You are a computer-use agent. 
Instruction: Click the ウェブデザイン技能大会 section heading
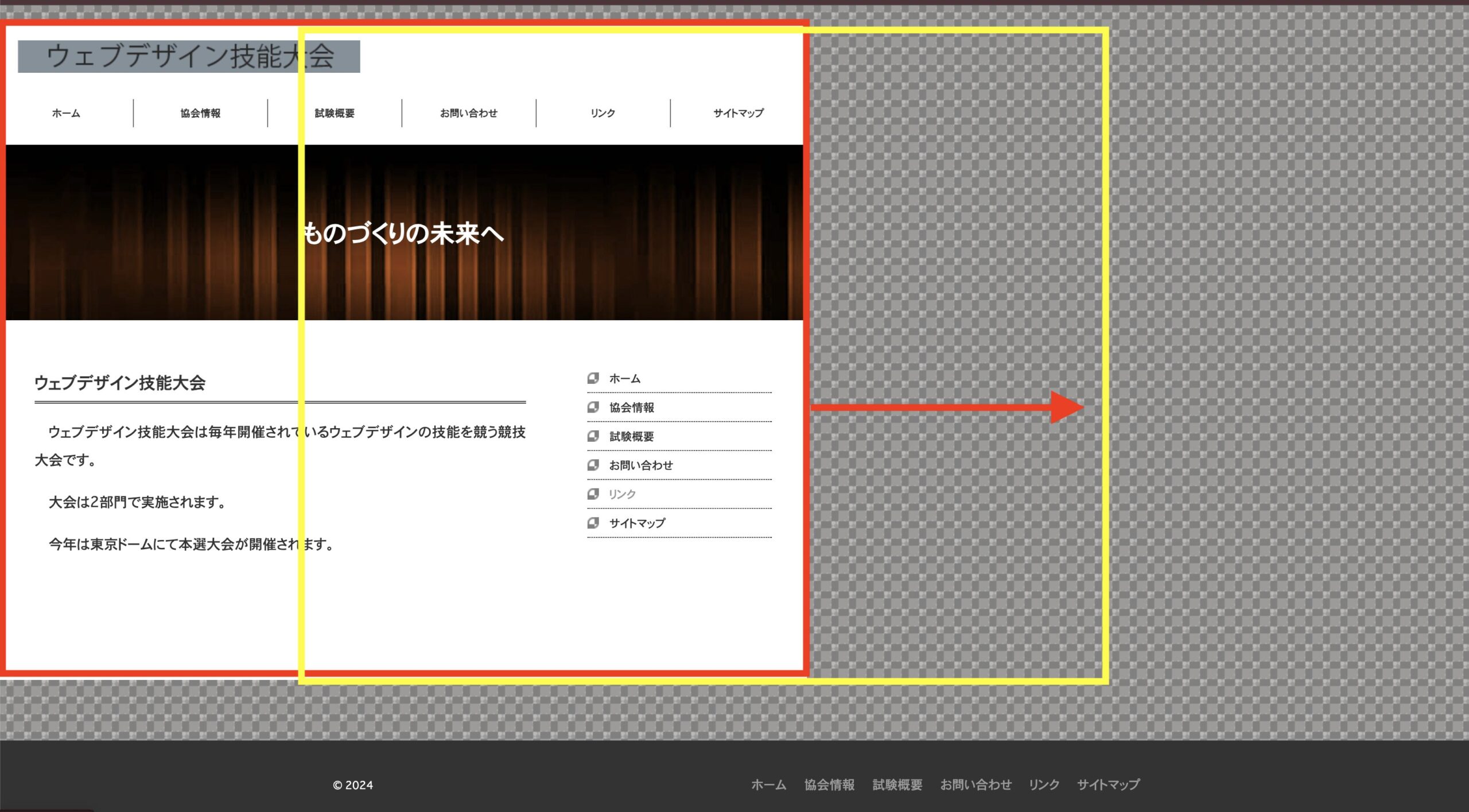tap(120, 383)
